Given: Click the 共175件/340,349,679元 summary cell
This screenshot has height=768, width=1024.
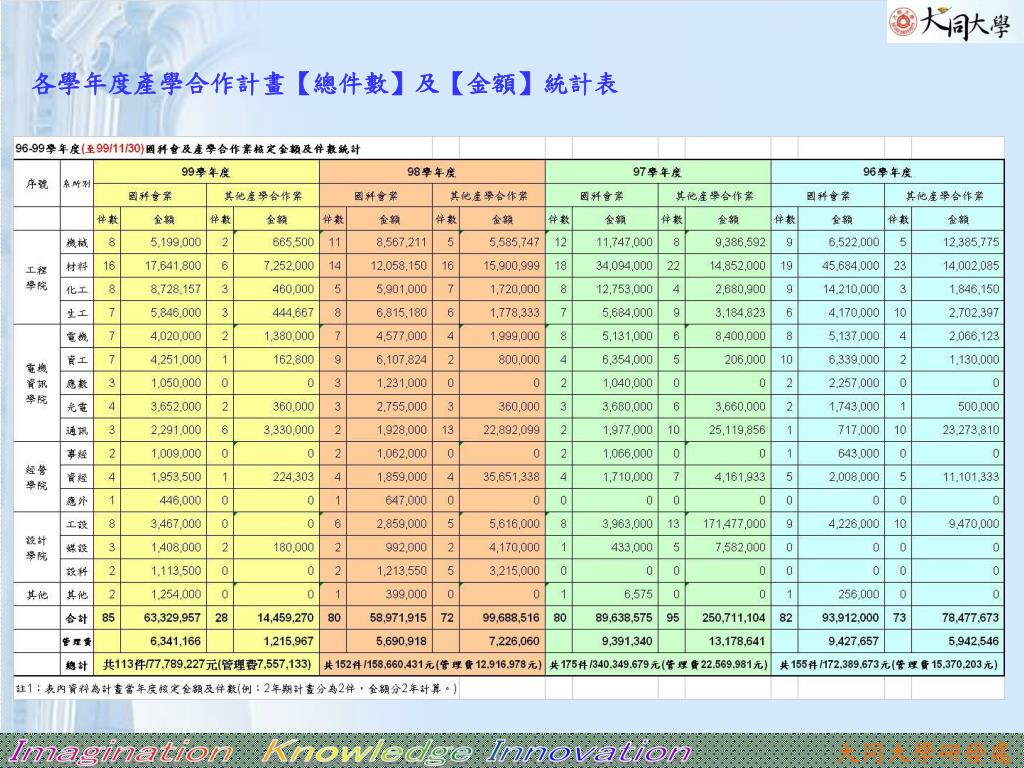Looking at the screenshot, I should point(658,665).
